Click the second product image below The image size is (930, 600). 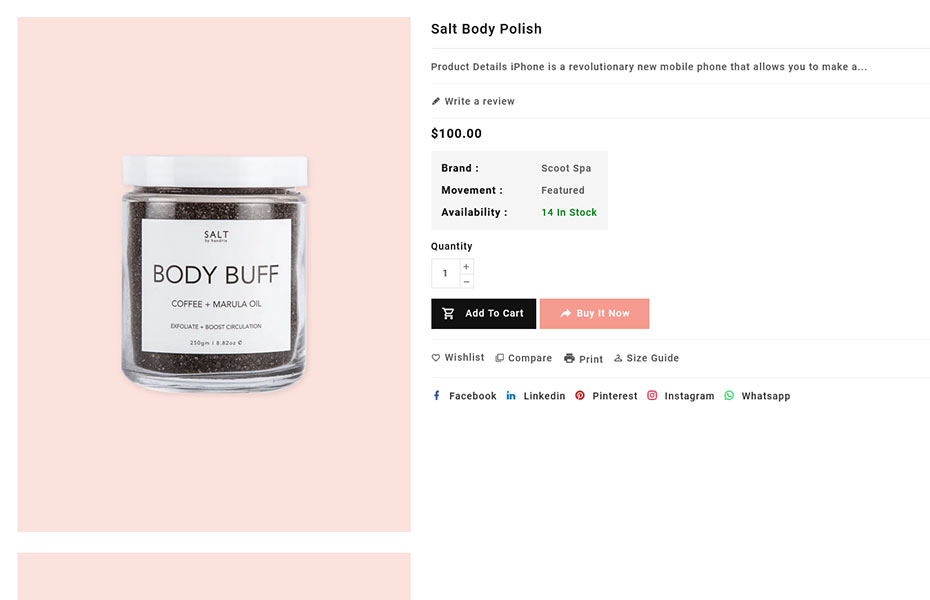214,576
